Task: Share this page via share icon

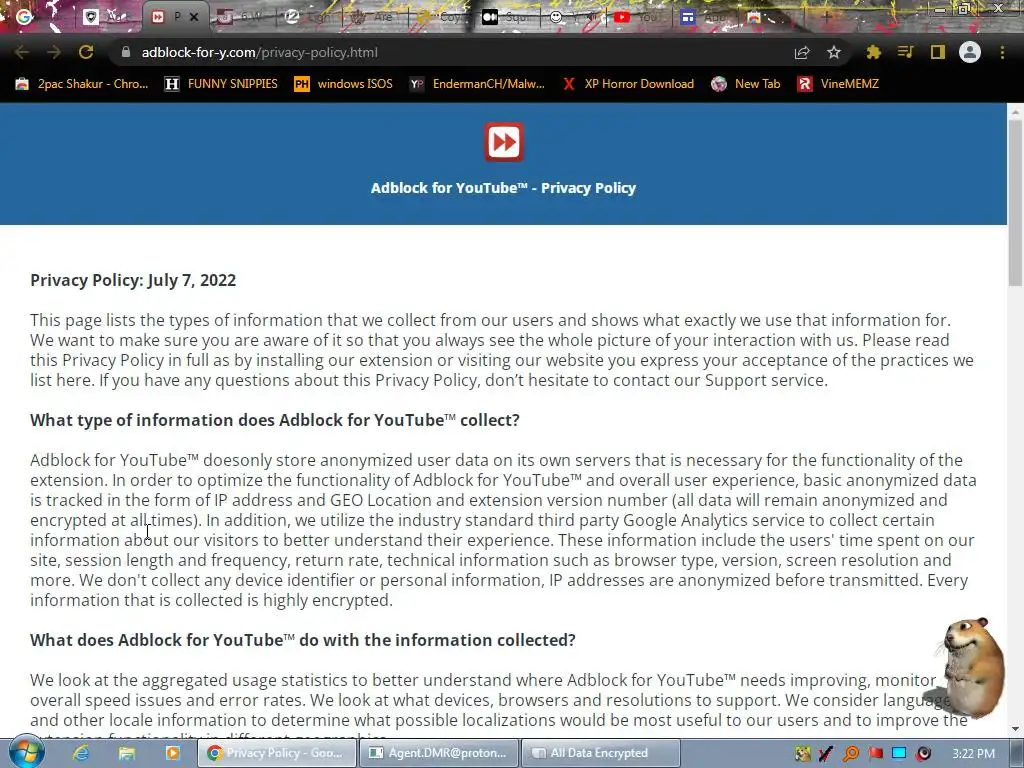Action: [802, 52]
